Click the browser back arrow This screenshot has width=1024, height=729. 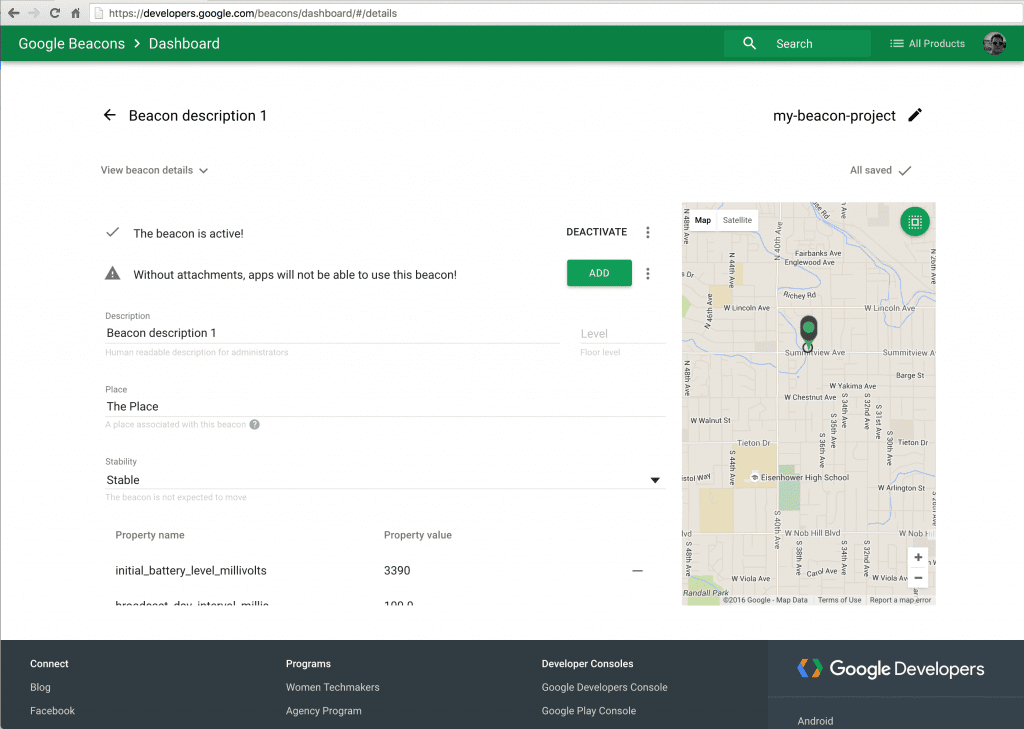coord(13,13)
